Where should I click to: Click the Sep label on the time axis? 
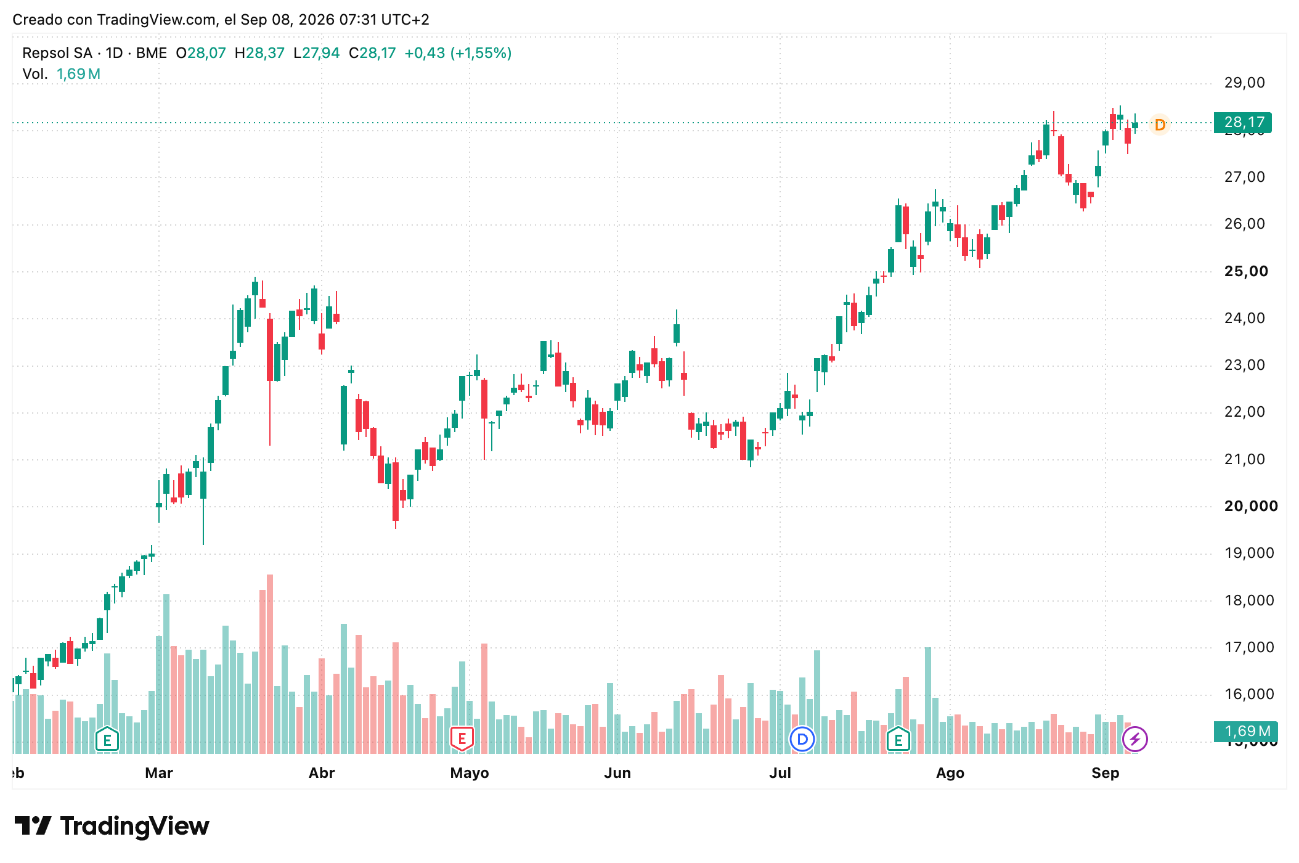pos(1105,773)
